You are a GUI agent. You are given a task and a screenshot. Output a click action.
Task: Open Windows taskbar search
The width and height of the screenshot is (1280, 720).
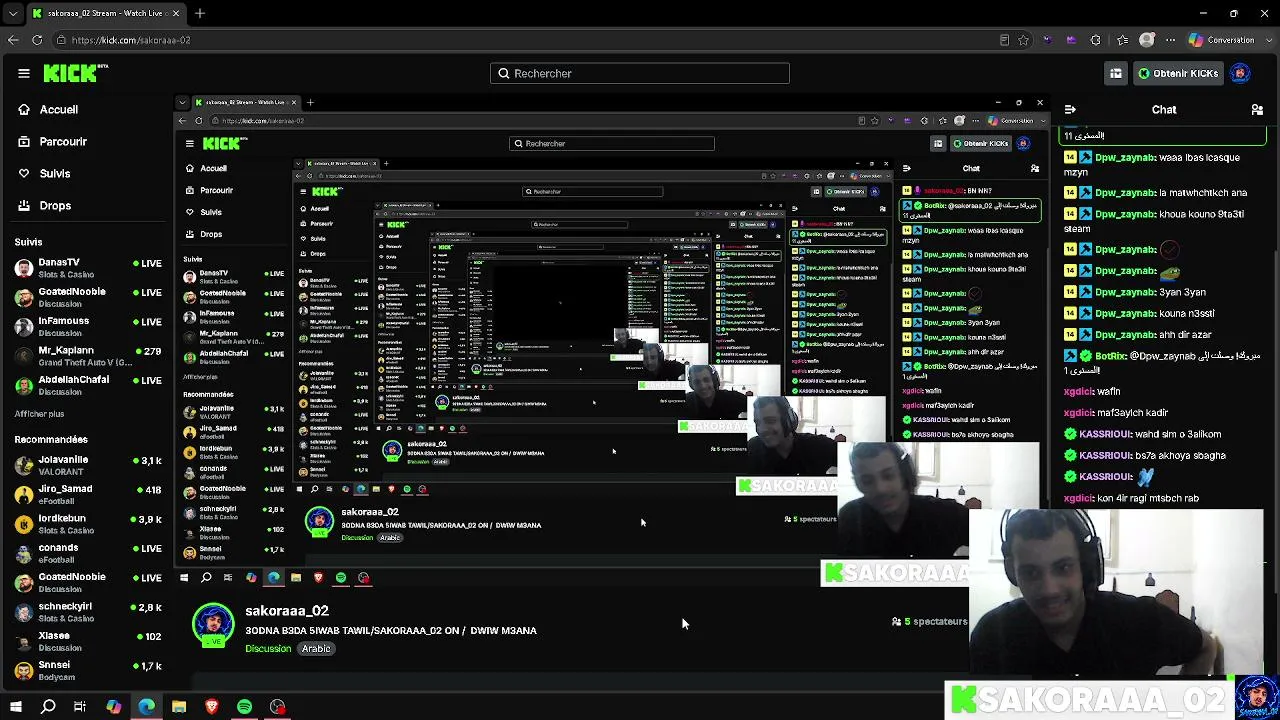pos(48,707)
